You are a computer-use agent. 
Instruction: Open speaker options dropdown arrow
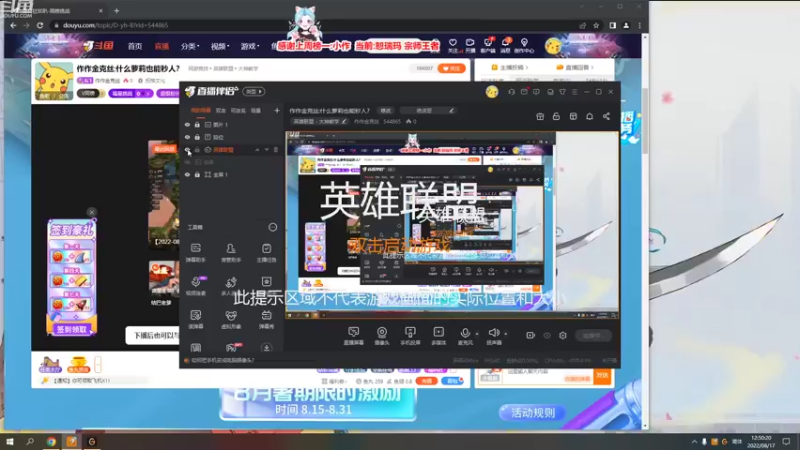[506, 334]
